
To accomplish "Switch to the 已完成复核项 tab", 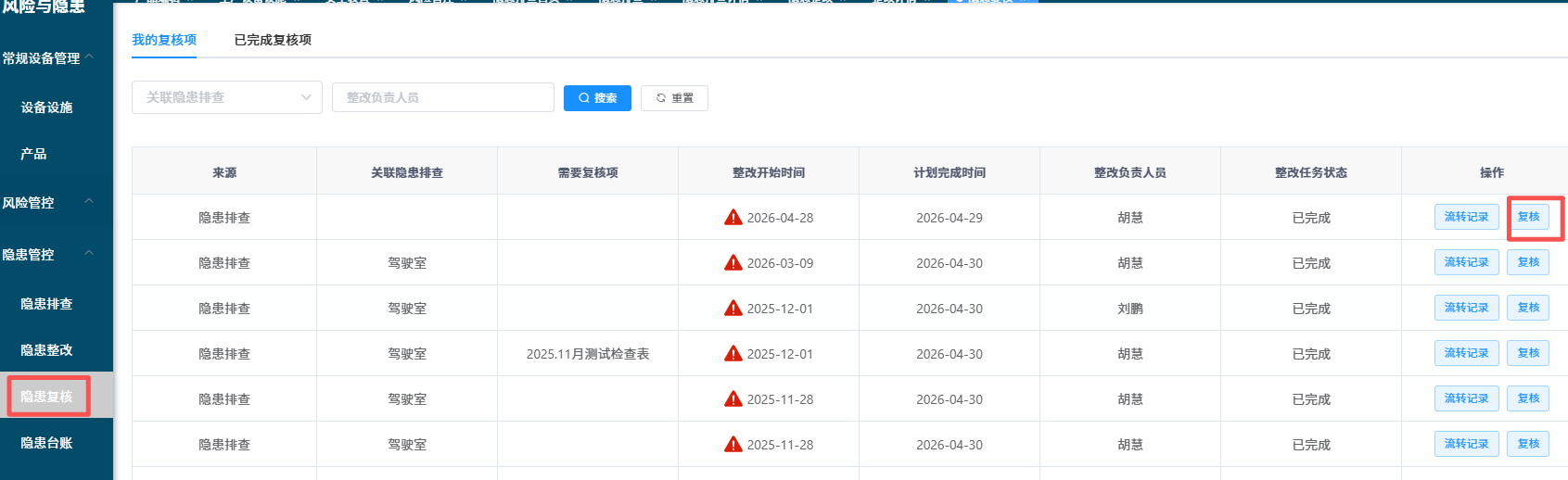I will pyautogui.click(x=273, y=40).
